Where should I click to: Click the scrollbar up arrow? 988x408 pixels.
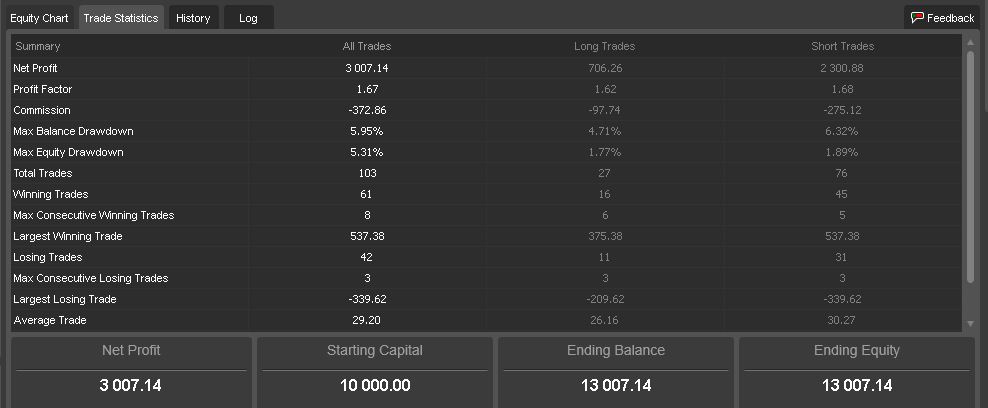[x=970, y=43]
